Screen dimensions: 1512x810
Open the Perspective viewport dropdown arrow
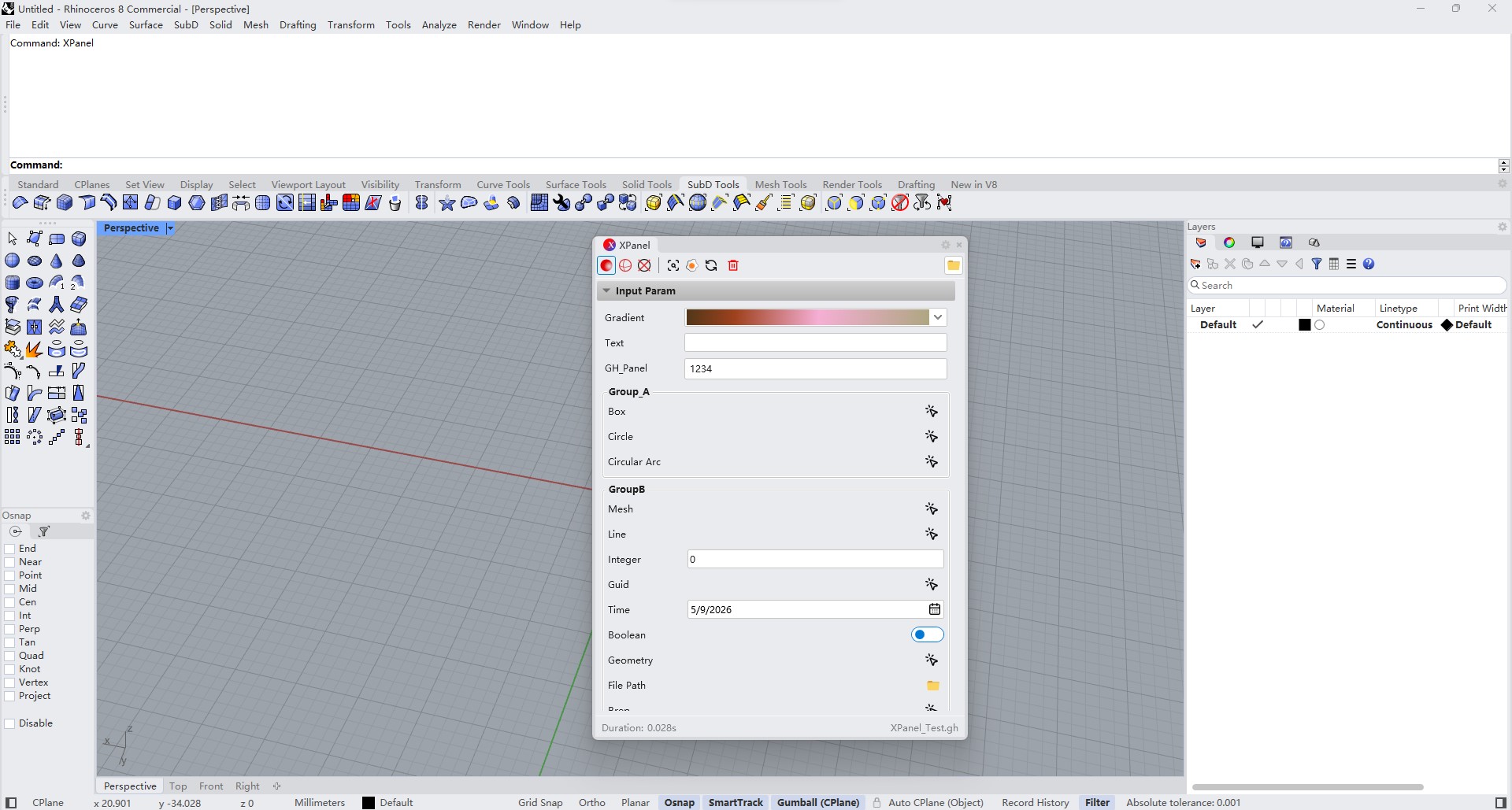coord(169,228)
